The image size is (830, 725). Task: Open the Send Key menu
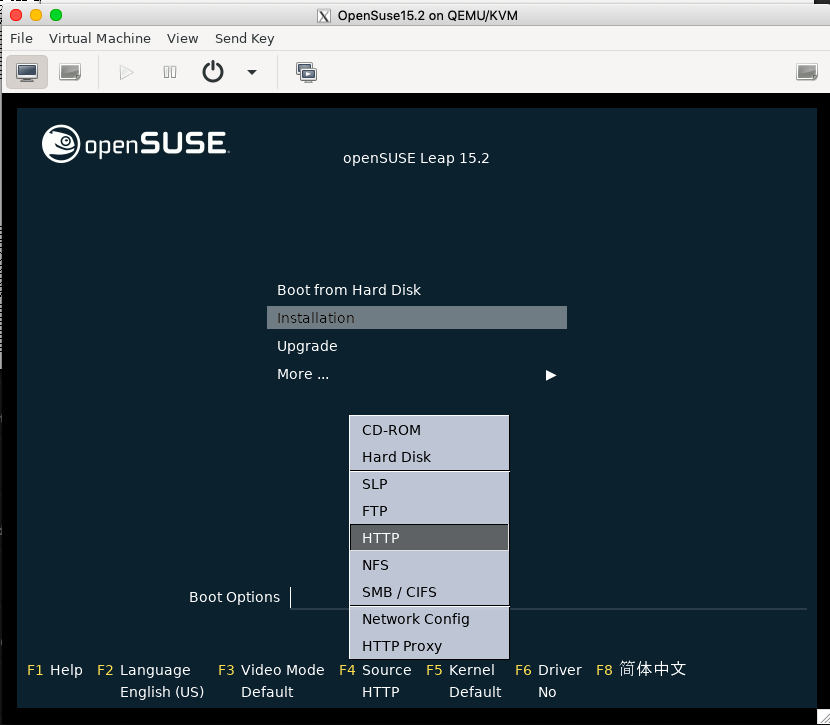pos(245,39)
